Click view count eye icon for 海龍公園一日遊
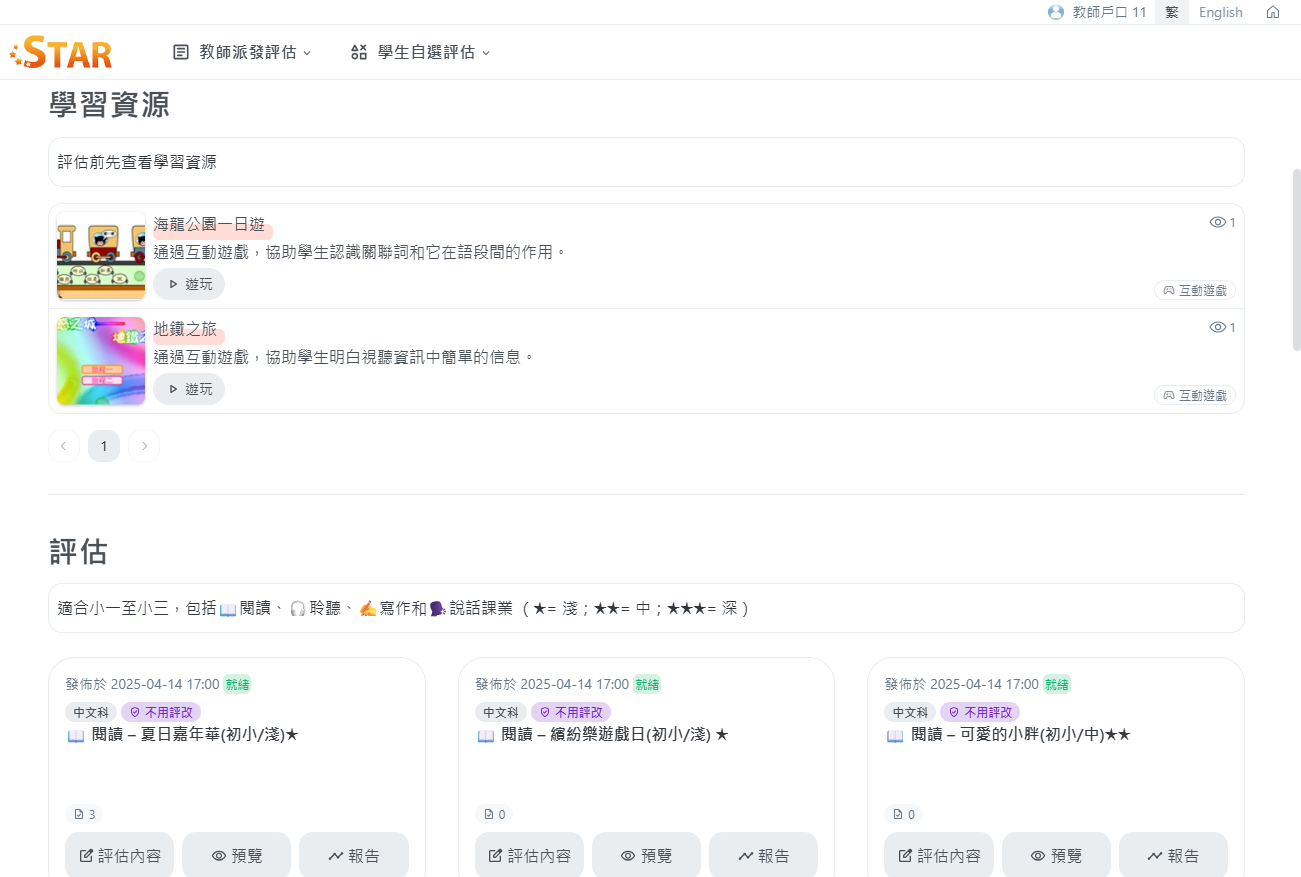The width and height of the screenshot is (1301, 877). (1217, 222)
